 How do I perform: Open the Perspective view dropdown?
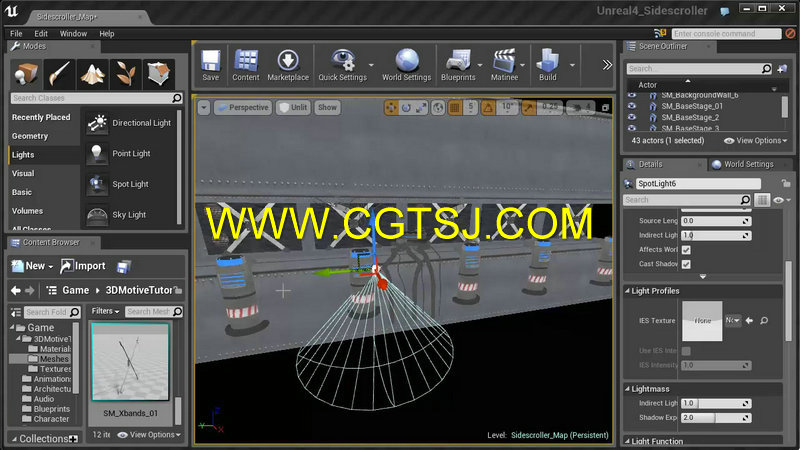pyautogui.click(x=243, y=108)
